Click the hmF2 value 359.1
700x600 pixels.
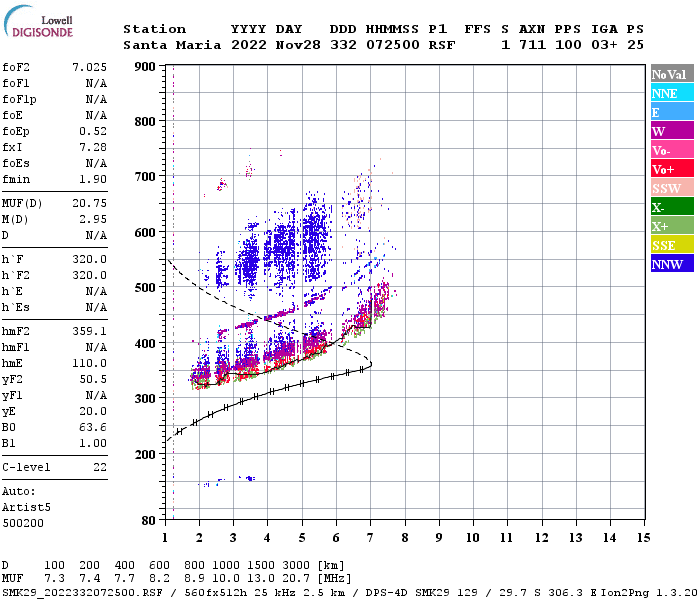pos(89,331)
